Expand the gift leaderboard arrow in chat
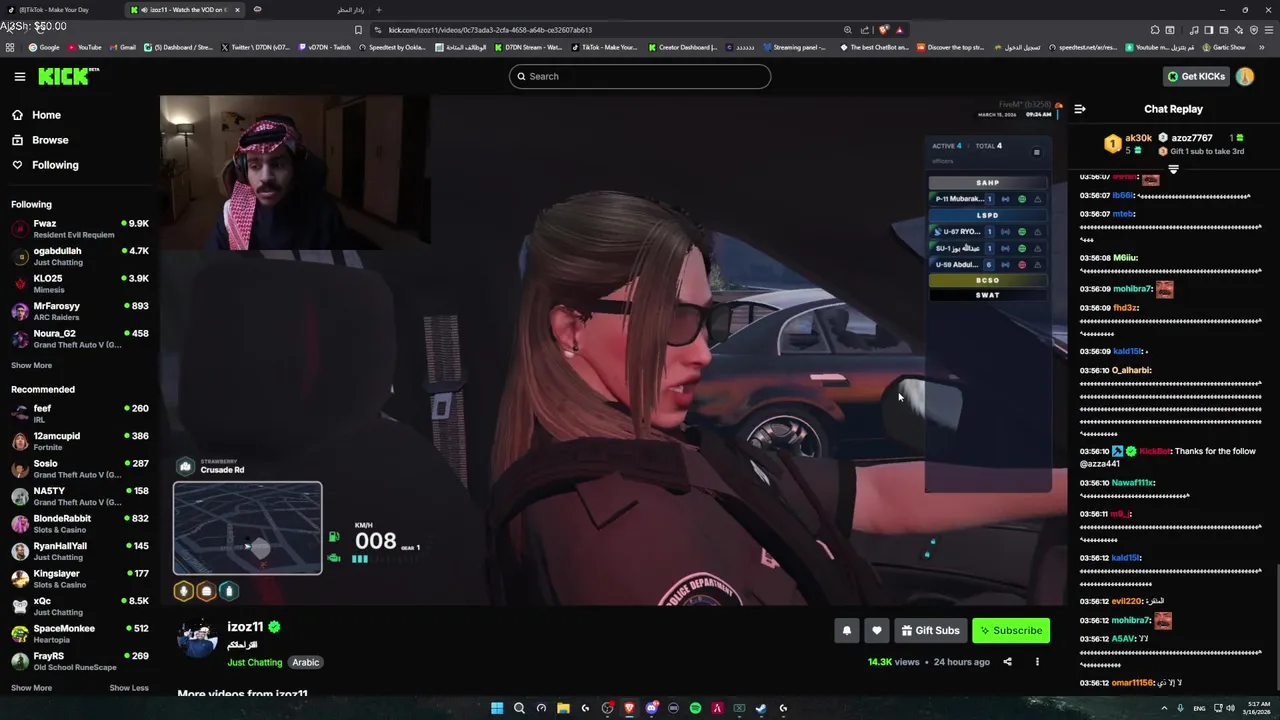The width and height of the screenshot is (1280, 720). pyautogui.click(x=1174, y=170)
